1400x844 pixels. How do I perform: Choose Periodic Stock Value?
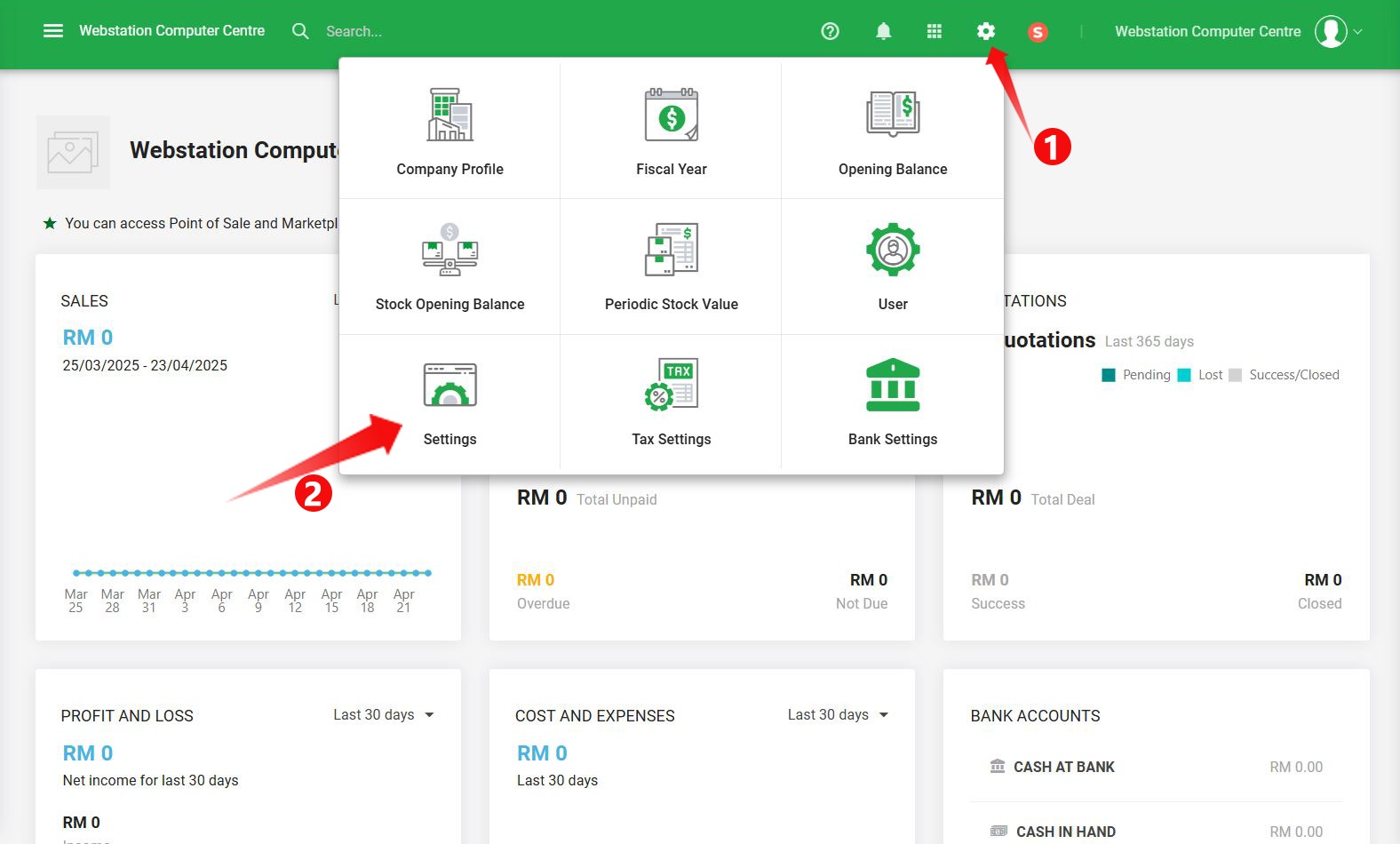[671, 267]
